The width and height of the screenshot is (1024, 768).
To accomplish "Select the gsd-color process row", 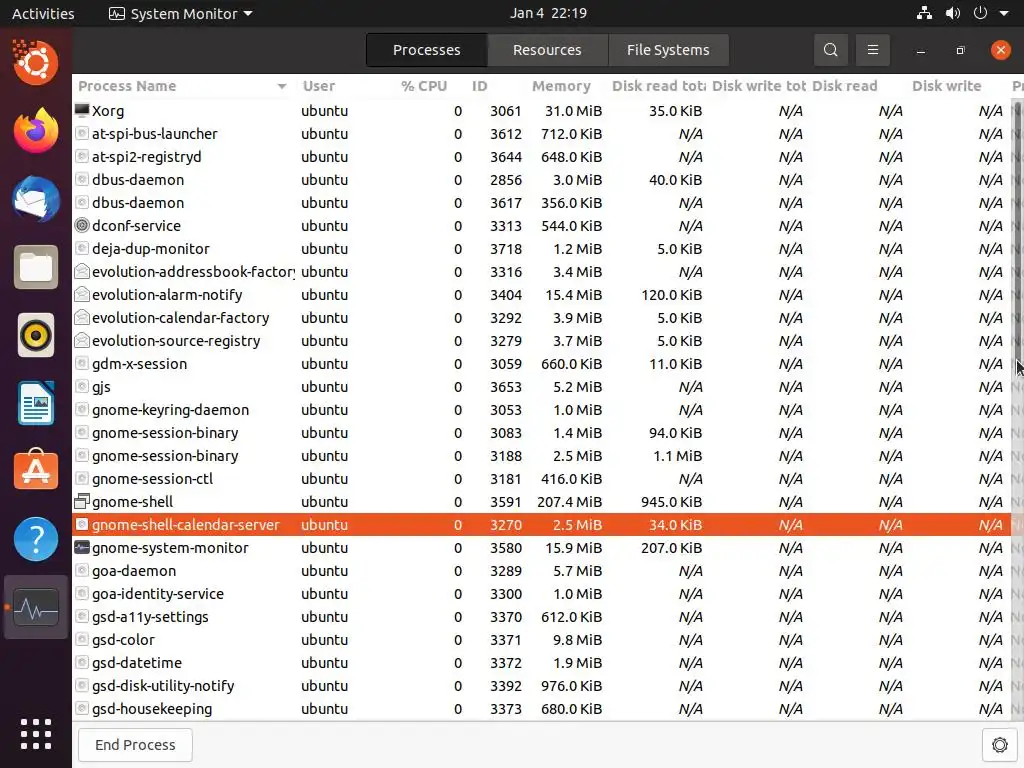I will coord(541,639).
